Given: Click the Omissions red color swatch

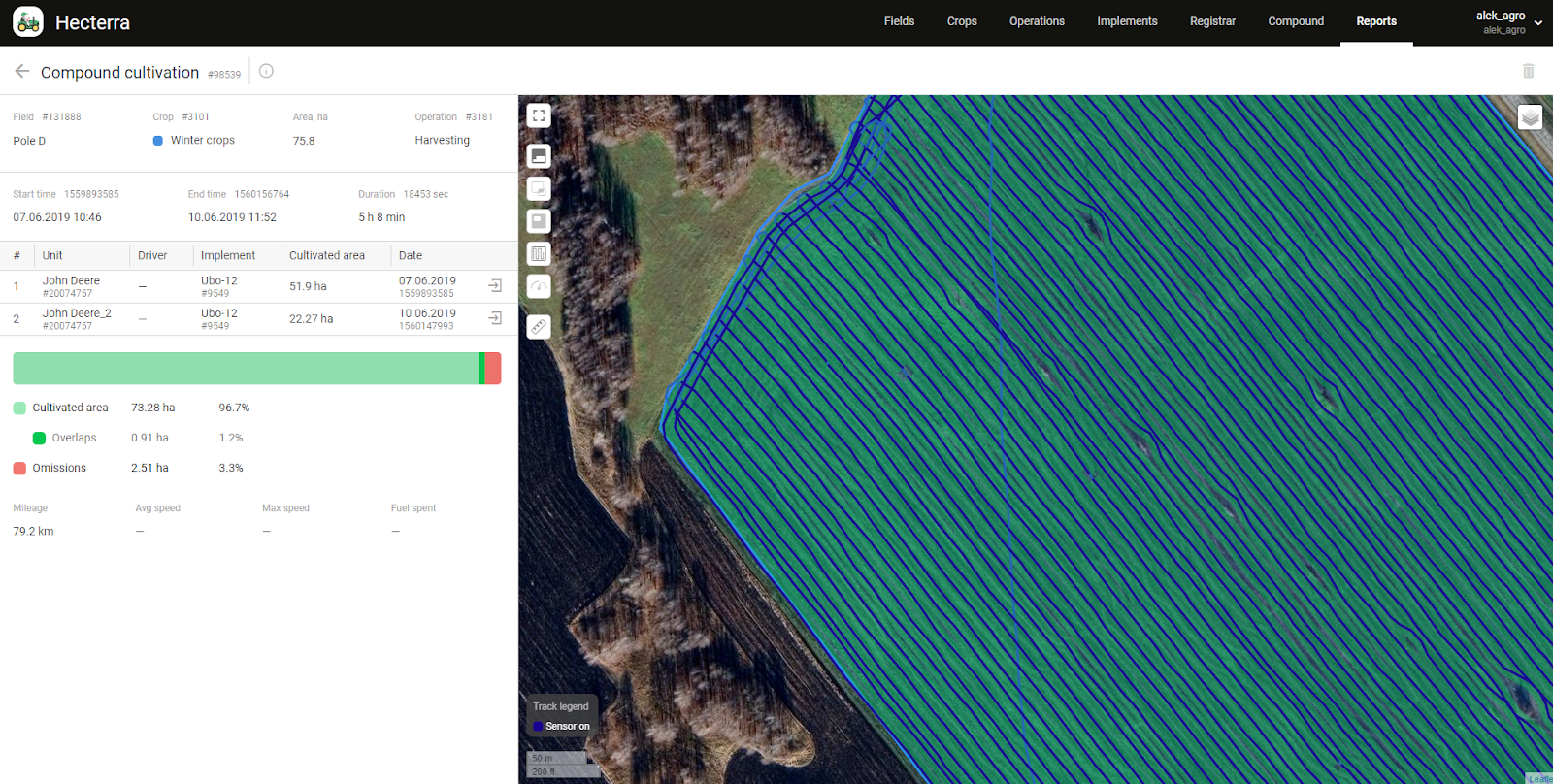Looking at the screenshot, I should [x=19, y=468].
